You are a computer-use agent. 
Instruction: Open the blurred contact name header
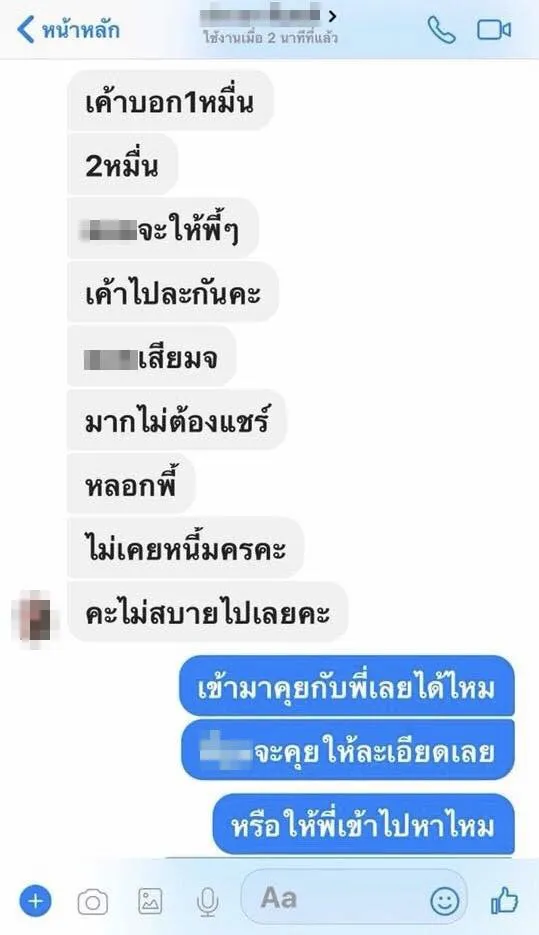pyautogui.click(x=261, y=16)
